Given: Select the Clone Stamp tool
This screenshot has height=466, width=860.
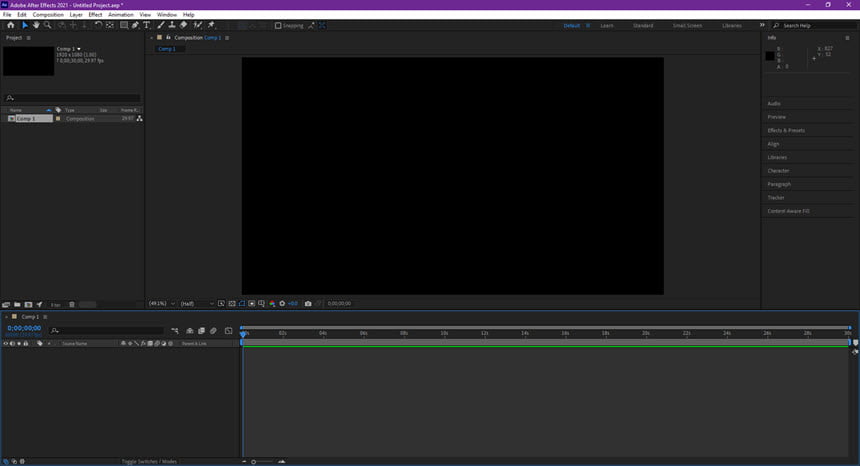Looking at the screenshot, I should (x=172, y=25).
